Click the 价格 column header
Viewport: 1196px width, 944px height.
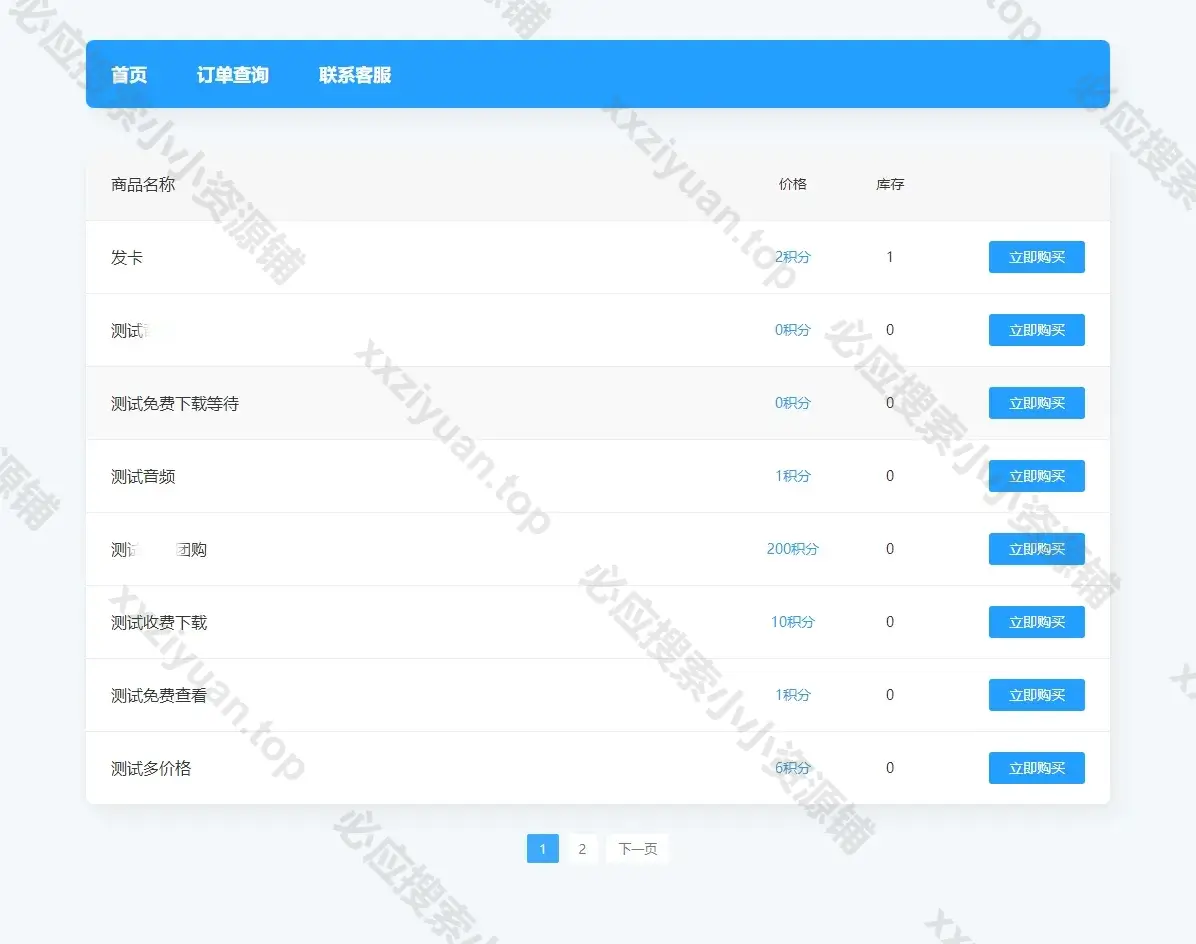click(x=792, y=184)
